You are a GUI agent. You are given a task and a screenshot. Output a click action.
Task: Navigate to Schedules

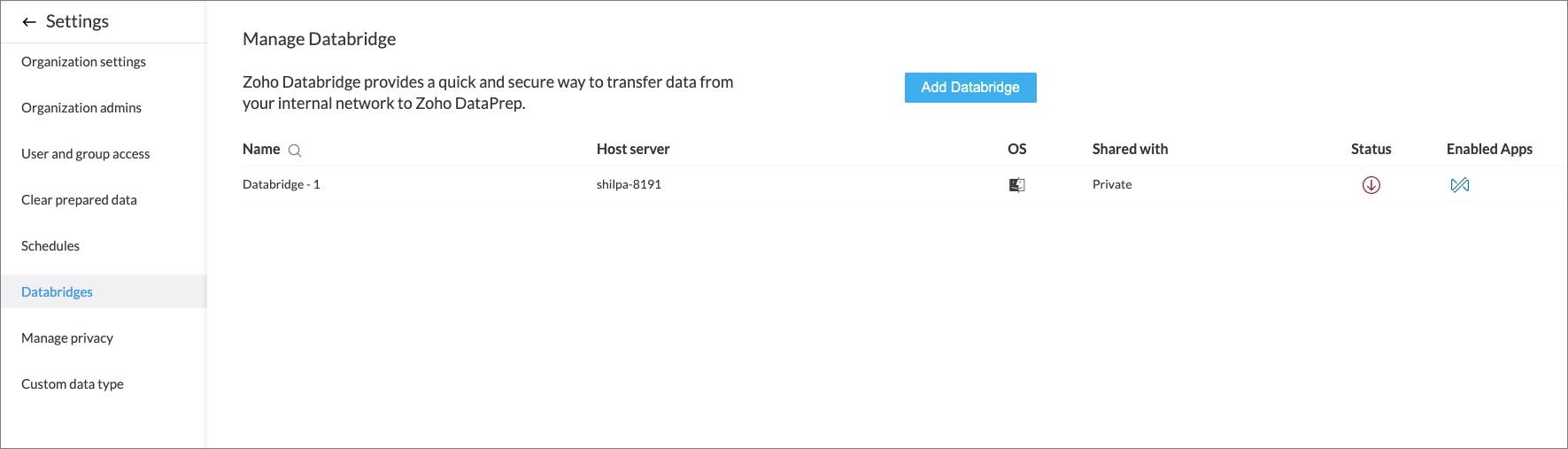50,246
